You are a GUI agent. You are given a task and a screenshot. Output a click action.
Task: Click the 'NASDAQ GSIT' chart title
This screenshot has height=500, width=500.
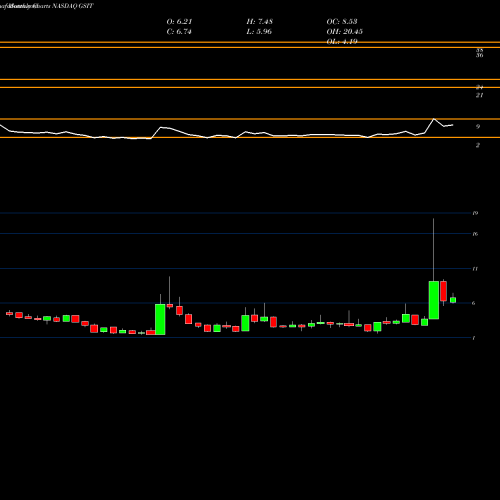pyautogui.click(x=73, y=6)
